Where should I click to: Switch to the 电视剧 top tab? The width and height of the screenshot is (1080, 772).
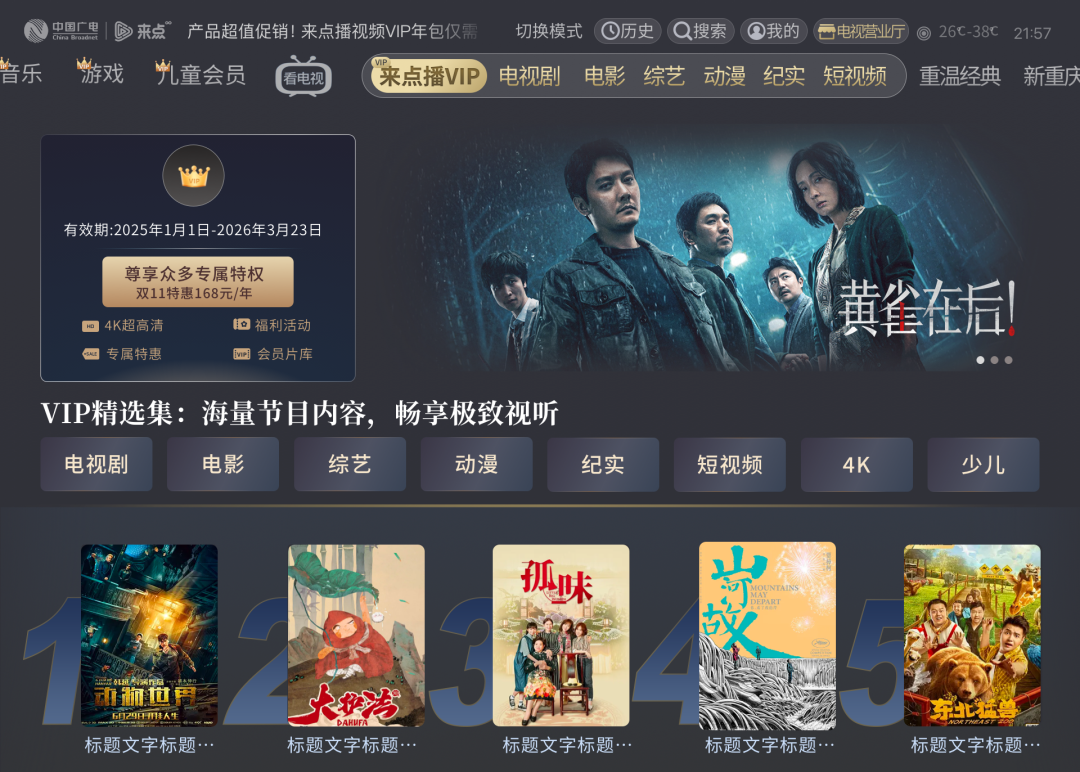tap(529, 76)
